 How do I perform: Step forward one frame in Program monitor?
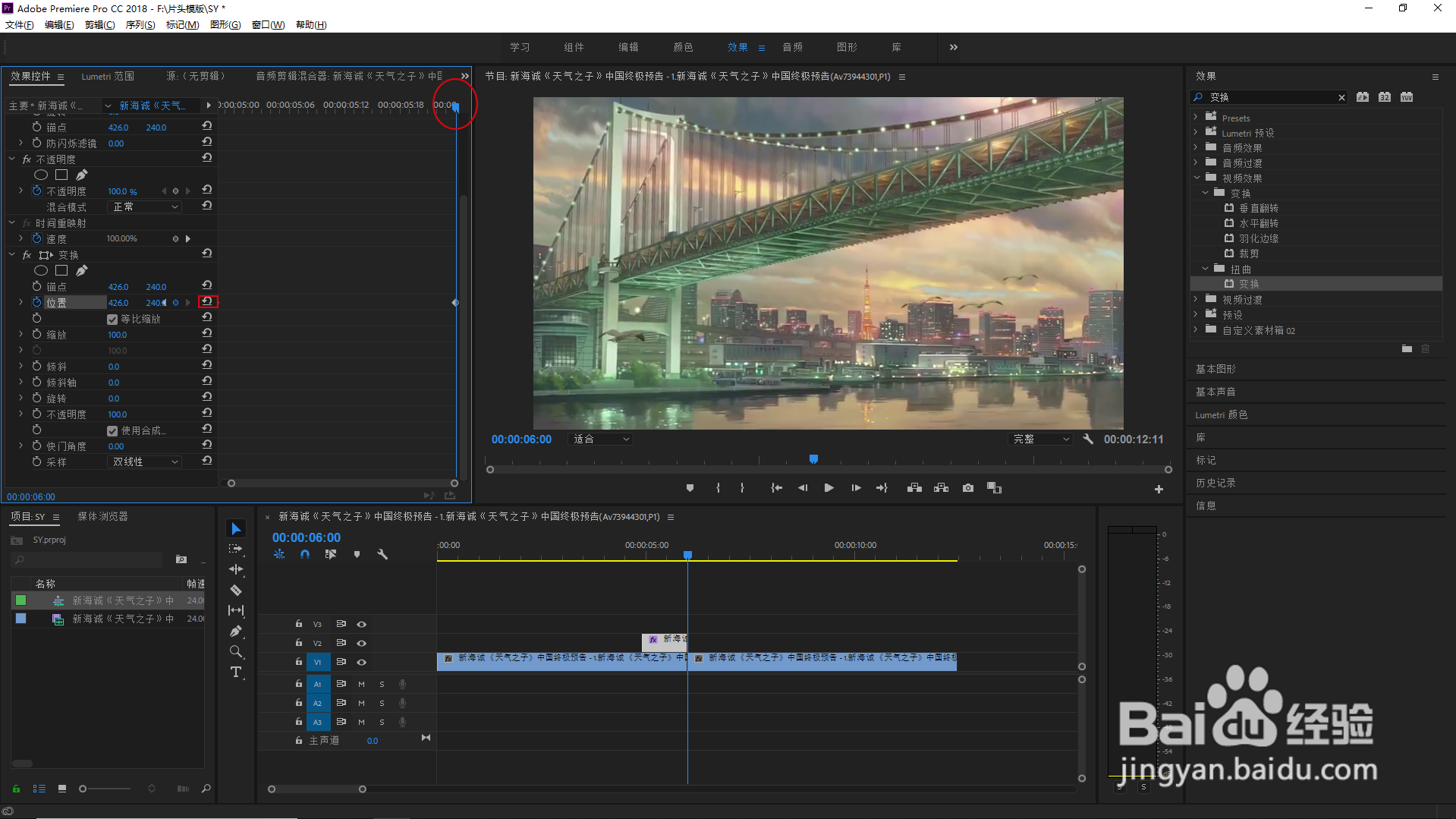[x=856, y=488]
